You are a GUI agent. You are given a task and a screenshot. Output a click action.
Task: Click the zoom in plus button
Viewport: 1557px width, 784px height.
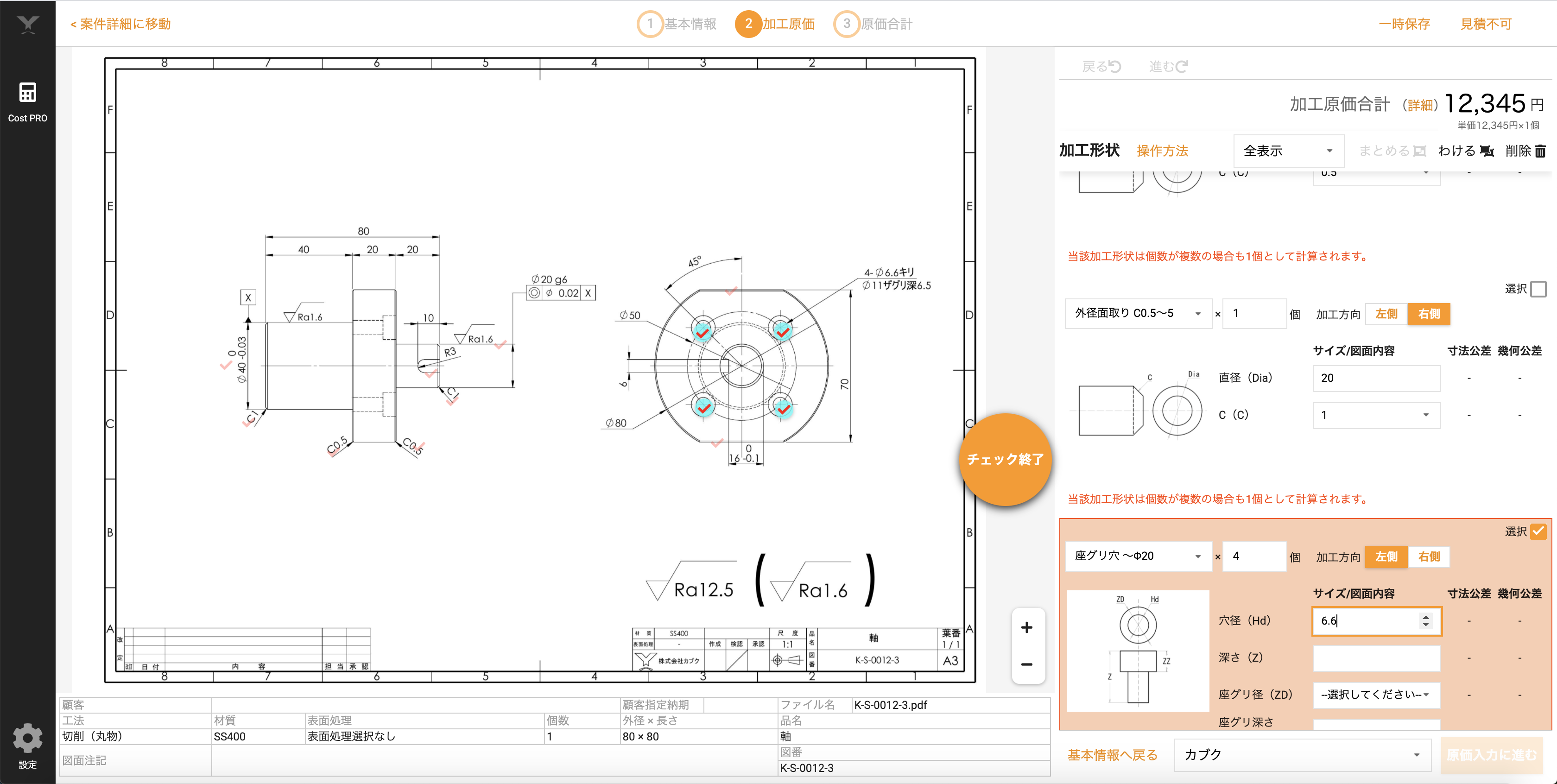pos(1026,627)
